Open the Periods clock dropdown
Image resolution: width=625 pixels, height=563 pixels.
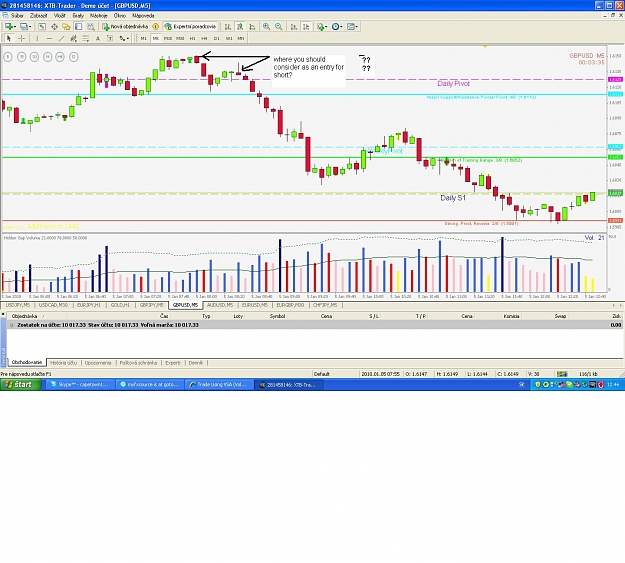coord(337,27)
